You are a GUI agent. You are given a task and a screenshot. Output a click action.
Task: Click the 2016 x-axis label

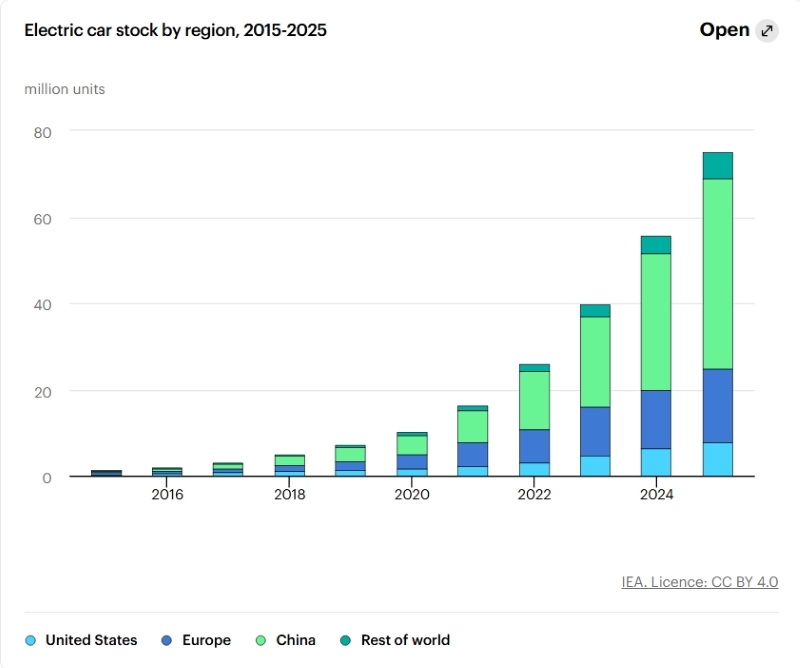tap(167, 494)
